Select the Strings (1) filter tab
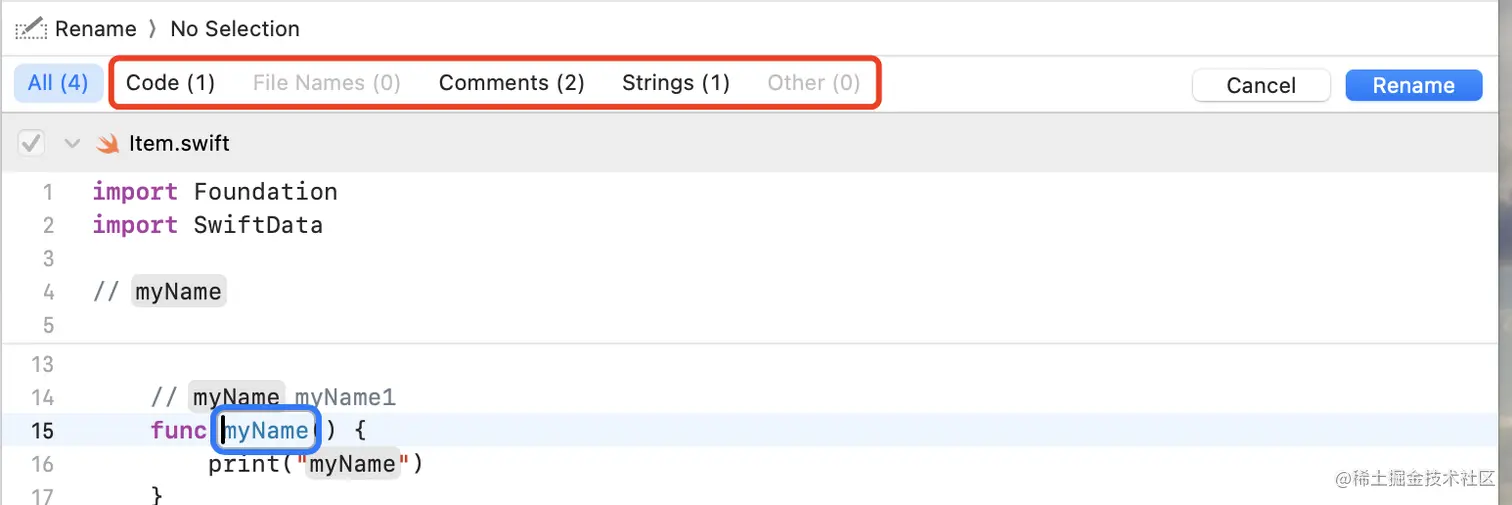Image resolution: width=1512 pixels, height=505 pixels. 676,83
